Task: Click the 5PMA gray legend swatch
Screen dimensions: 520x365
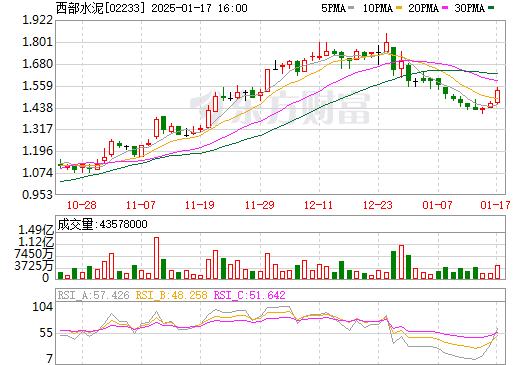Action: click(x=351, y=8)
